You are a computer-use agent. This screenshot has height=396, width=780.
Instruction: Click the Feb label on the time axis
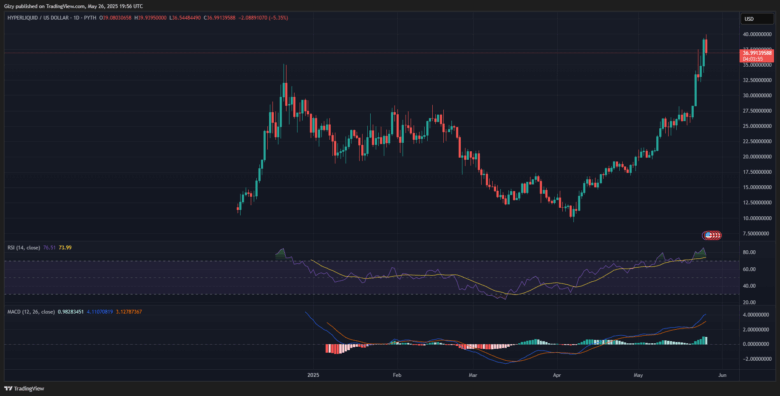point(396,374)
